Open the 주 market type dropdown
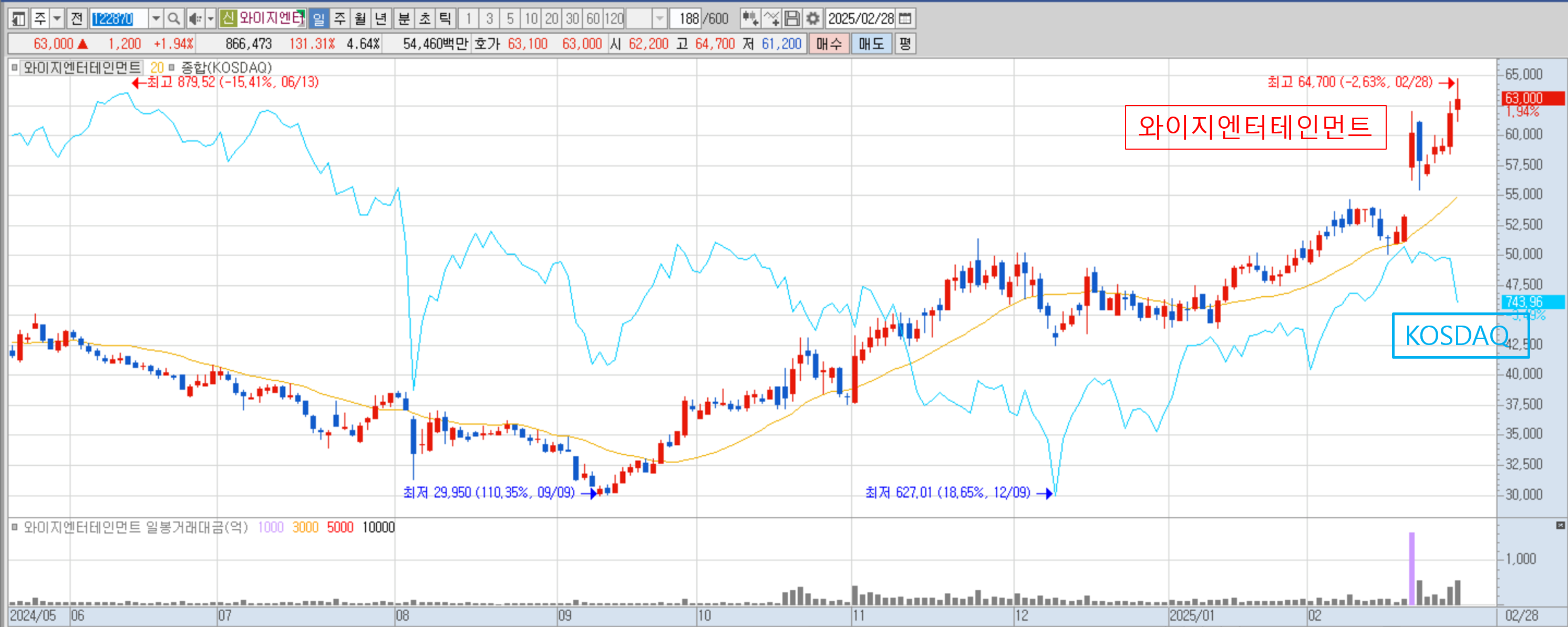Image resolution: width=1568 pixels, height=627 pixels. pos(57,19)
